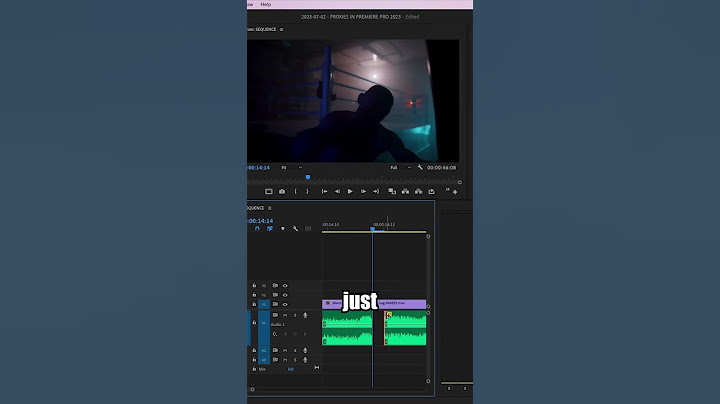This screenshot has width=720, height=404.
Task: Export frame with the camera icon
Action: click(282, 191)
